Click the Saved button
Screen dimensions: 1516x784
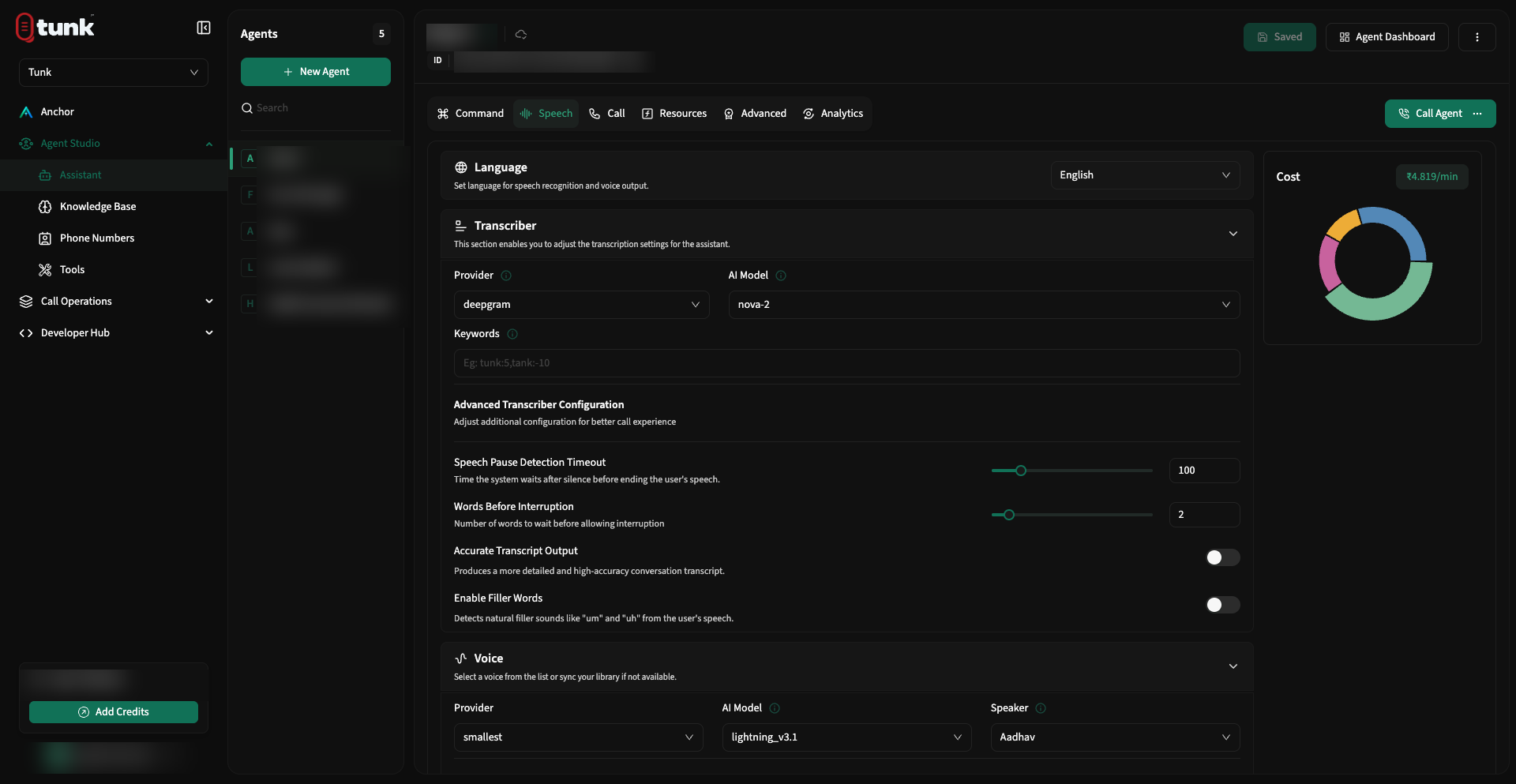coord(1280,37)
